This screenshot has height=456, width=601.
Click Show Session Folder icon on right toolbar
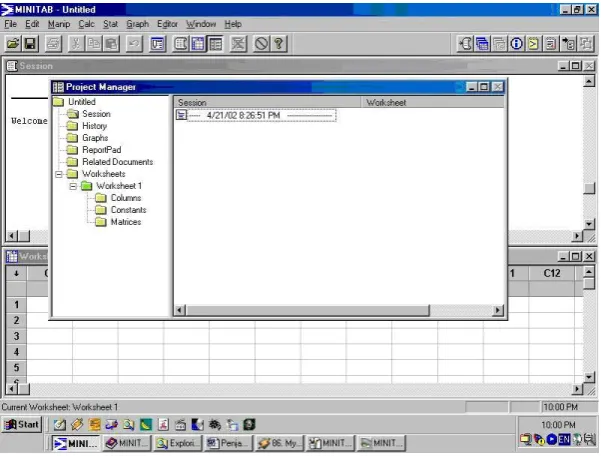(465, 44)
